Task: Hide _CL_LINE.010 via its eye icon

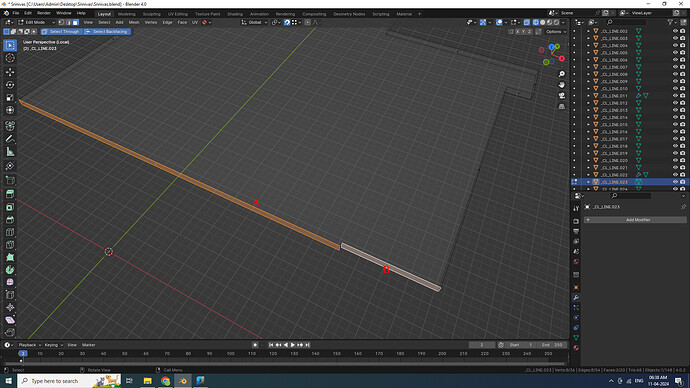Action: pyautogui.click(x=675, y=88)
